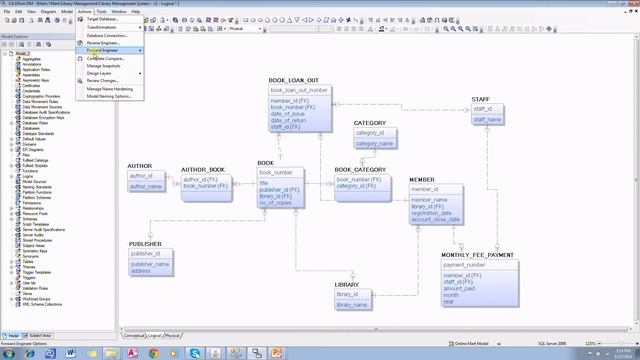Image resolution: width=640 pixels, height=360 pixels.
Task: Click the Complete Compare menu icon
Action: pyautogui.click(x=80, y=58)
